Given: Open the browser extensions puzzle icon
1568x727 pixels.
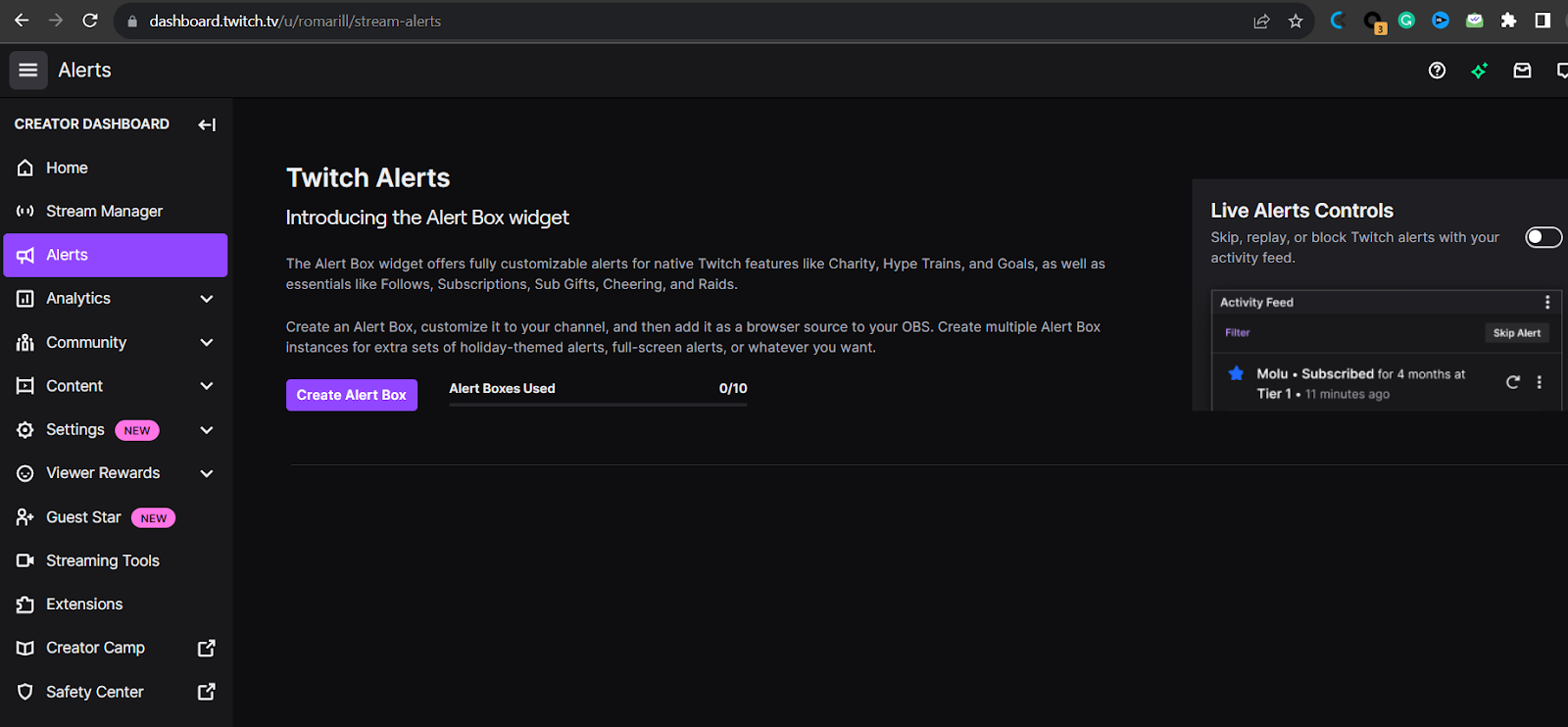Looking at the screenshot, I should pos(1508,21).
